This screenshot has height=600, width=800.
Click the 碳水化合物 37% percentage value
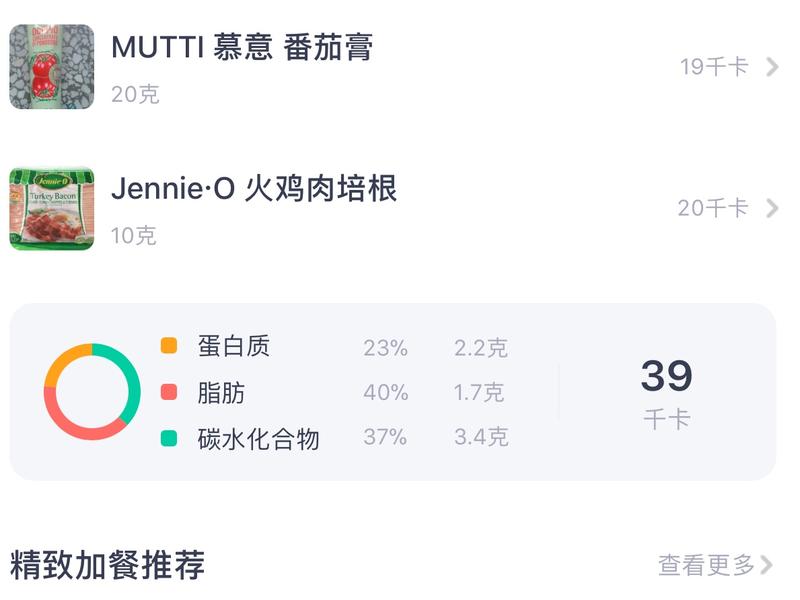pyautogui.click(x=388, y=437)
